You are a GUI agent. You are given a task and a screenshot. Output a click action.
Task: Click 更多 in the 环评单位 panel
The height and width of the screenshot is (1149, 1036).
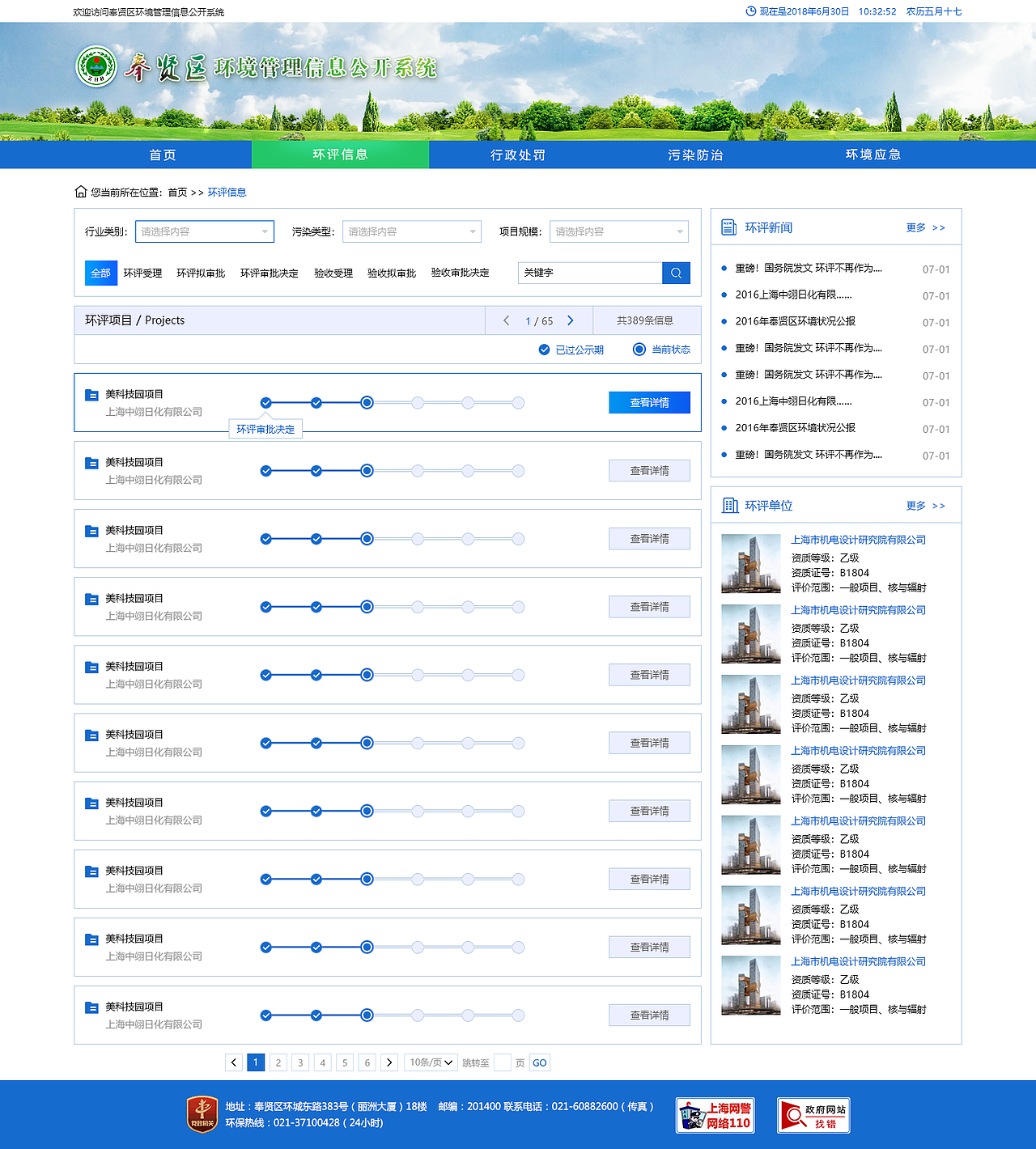(x=925, y=506)
